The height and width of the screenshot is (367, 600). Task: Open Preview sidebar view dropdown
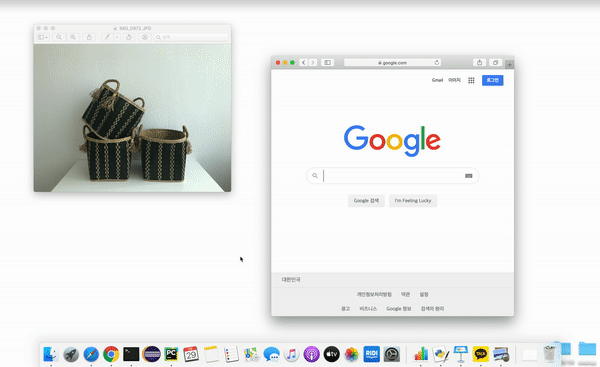point(42,37)
